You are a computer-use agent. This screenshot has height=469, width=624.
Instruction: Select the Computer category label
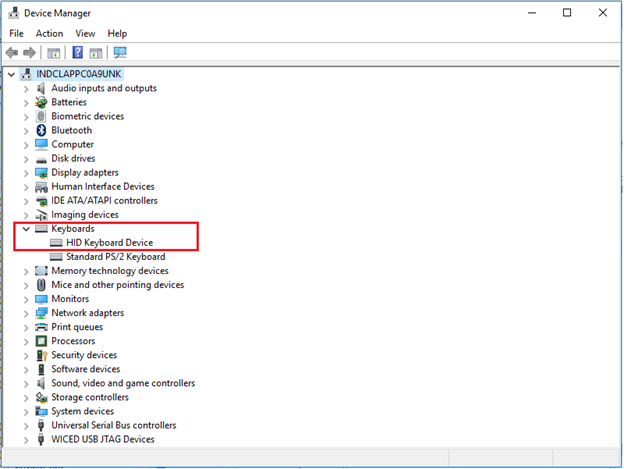(x=72, y=144)
